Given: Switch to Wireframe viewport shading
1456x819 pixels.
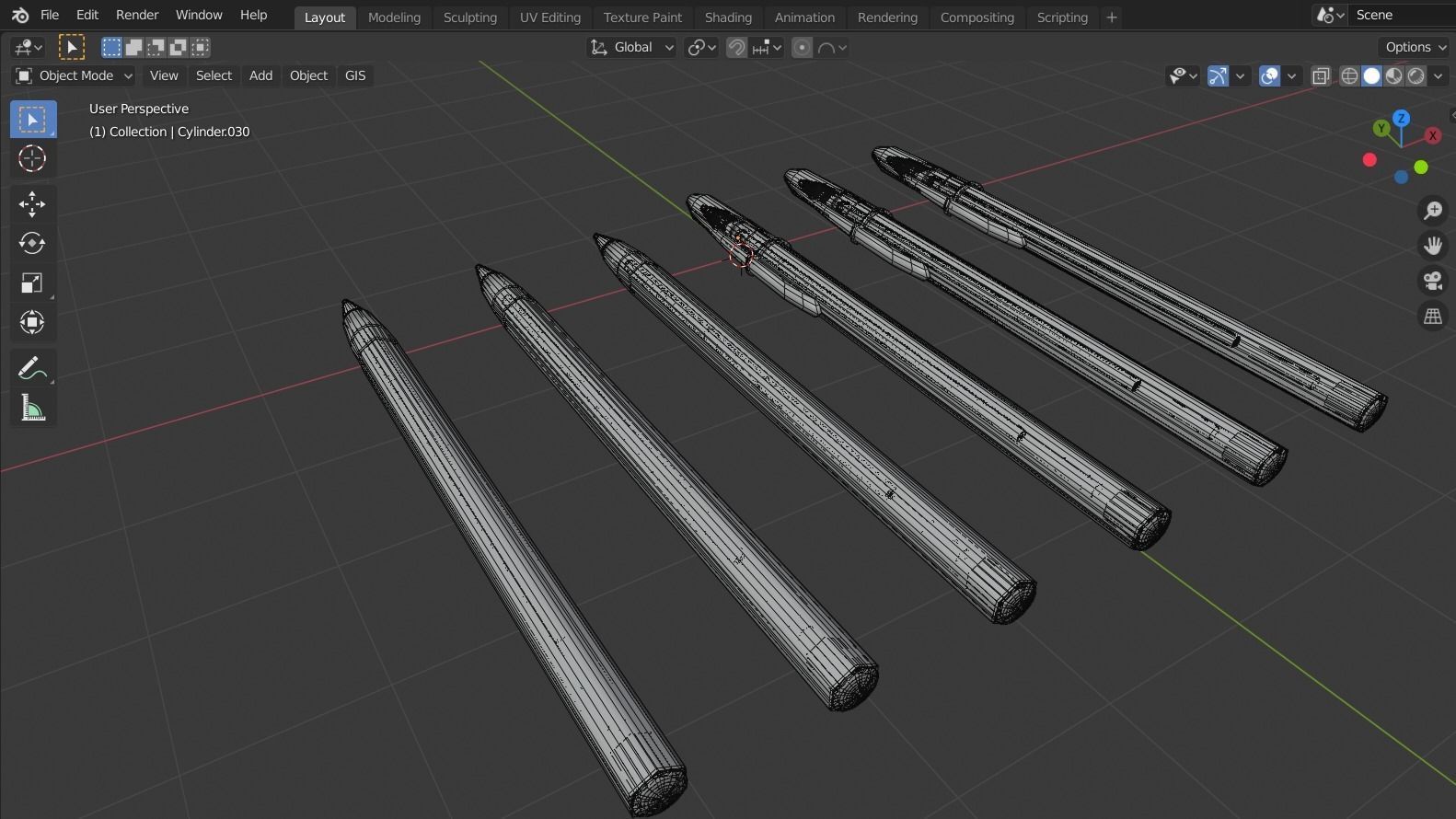Looking at the screenshot, I should 1349,75.
